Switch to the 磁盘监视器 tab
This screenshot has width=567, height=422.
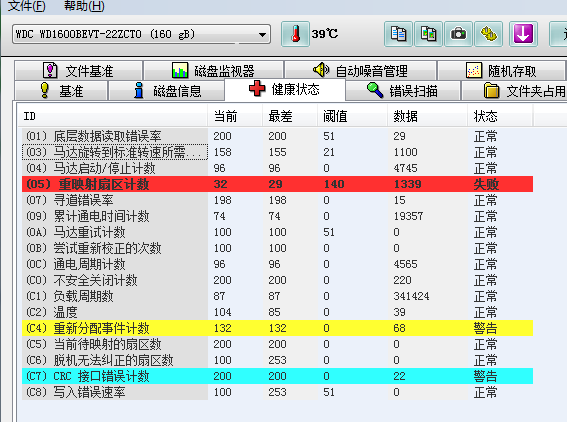(x=213, y=71)
